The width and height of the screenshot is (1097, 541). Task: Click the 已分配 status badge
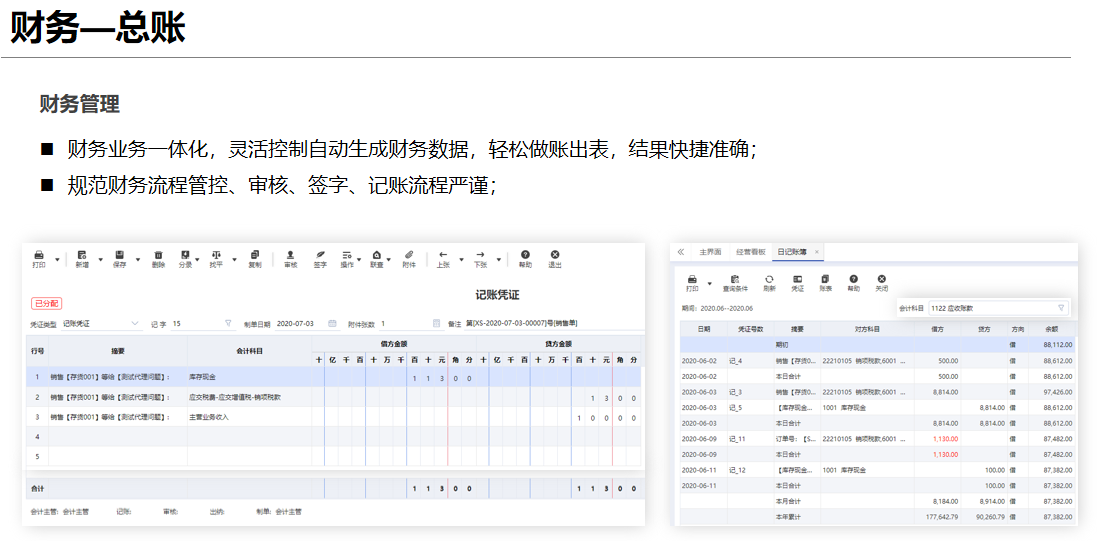click(x=46, y=304)
